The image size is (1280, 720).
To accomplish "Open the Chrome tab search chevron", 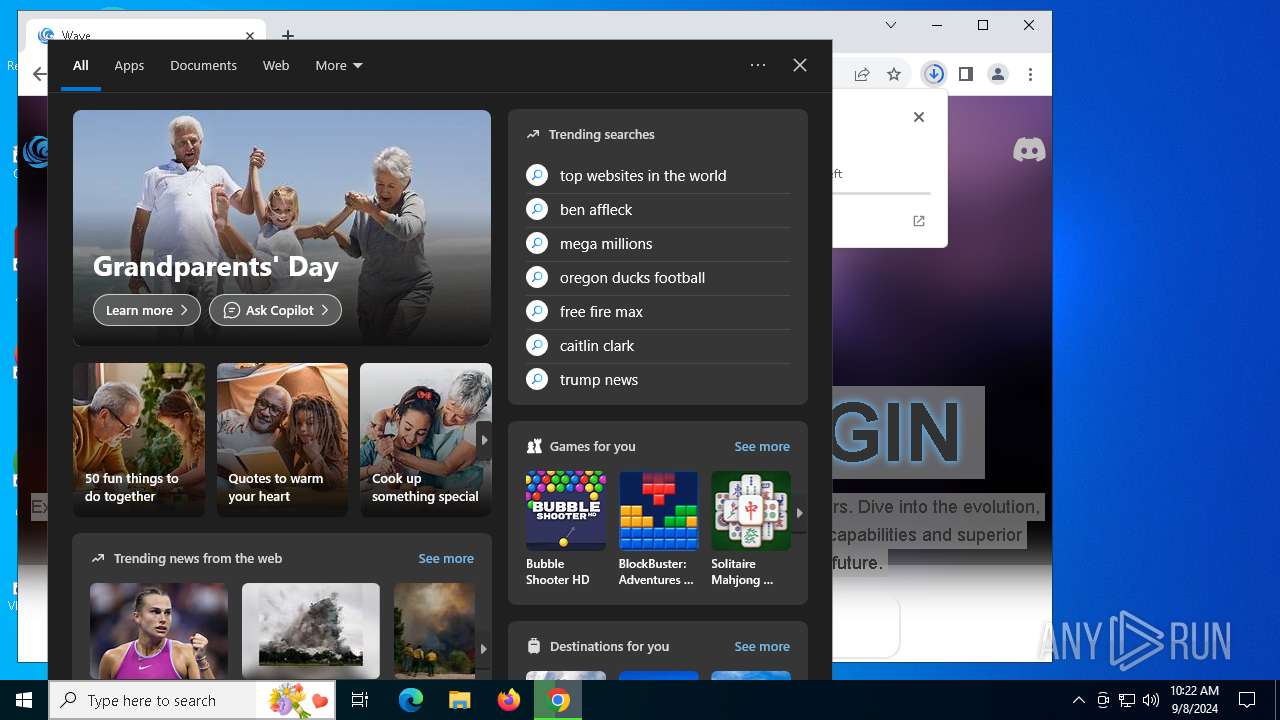I will [891, 25].
